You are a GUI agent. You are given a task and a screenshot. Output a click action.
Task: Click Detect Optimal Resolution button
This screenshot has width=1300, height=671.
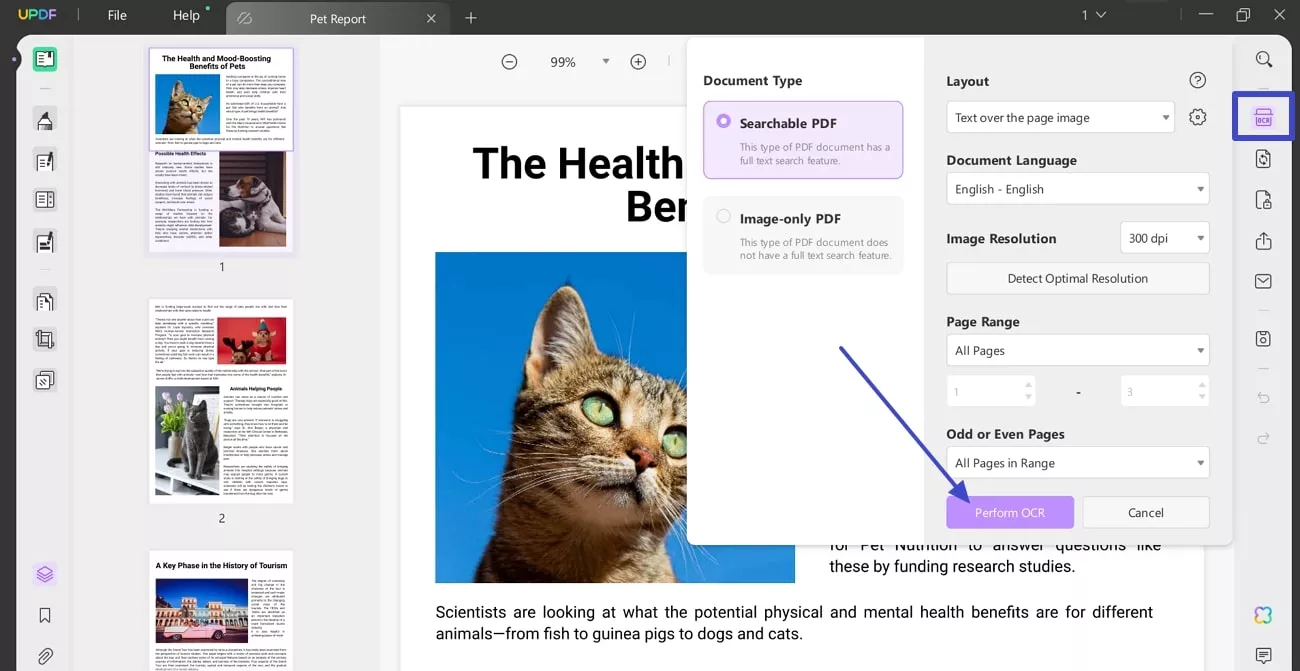1078,278
